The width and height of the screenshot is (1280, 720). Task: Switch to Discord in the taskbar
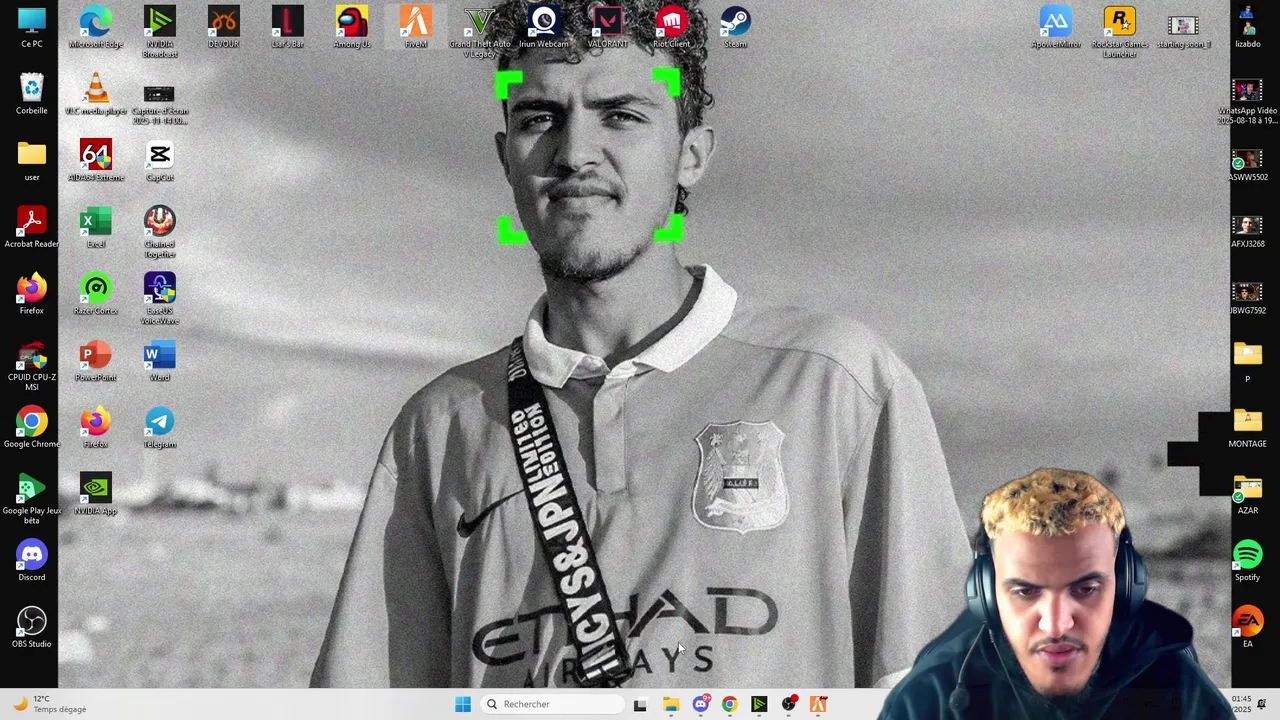700,704
